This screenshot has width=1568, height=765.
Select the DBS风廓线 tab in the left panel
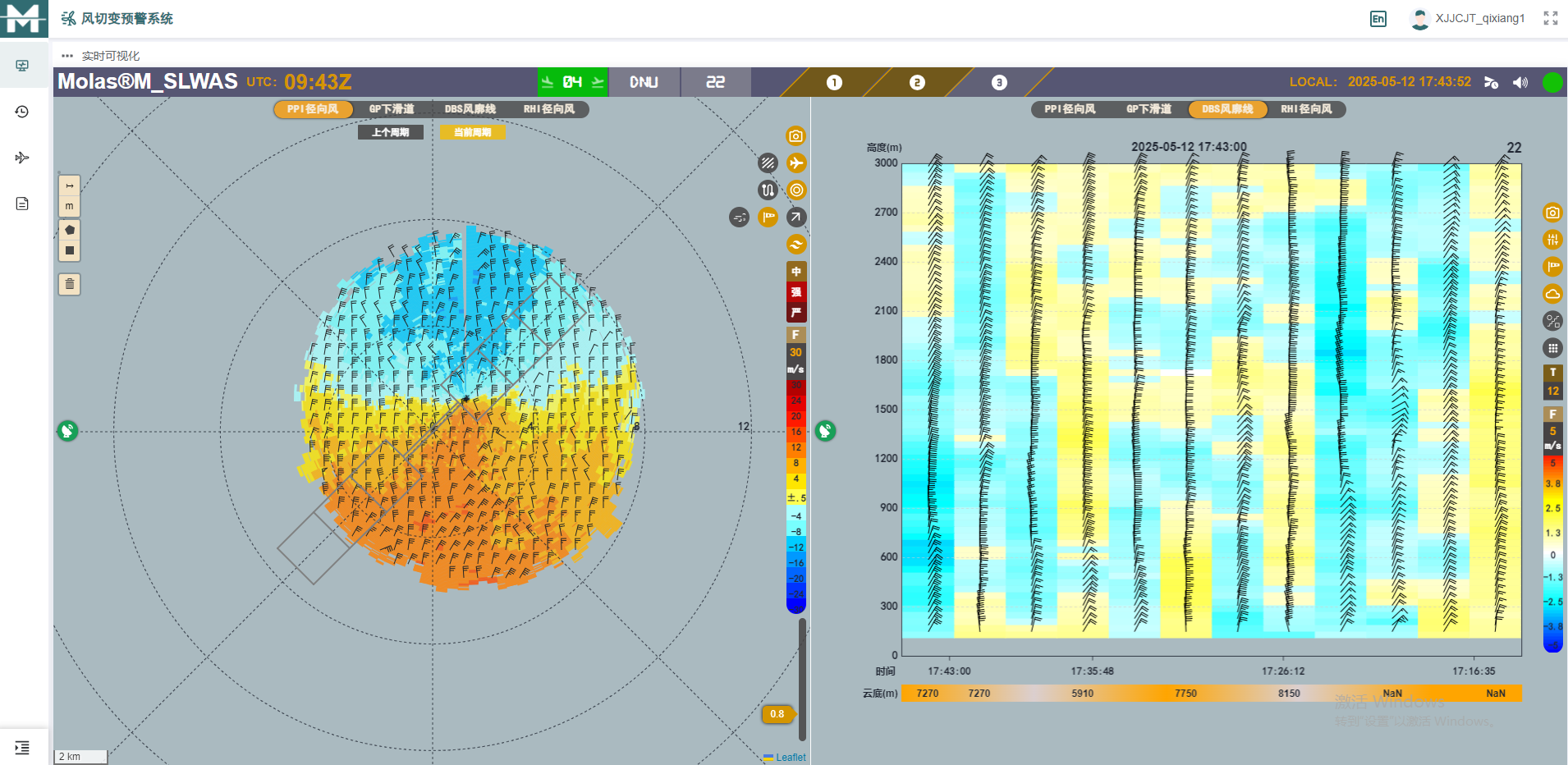tap(470, 109)
